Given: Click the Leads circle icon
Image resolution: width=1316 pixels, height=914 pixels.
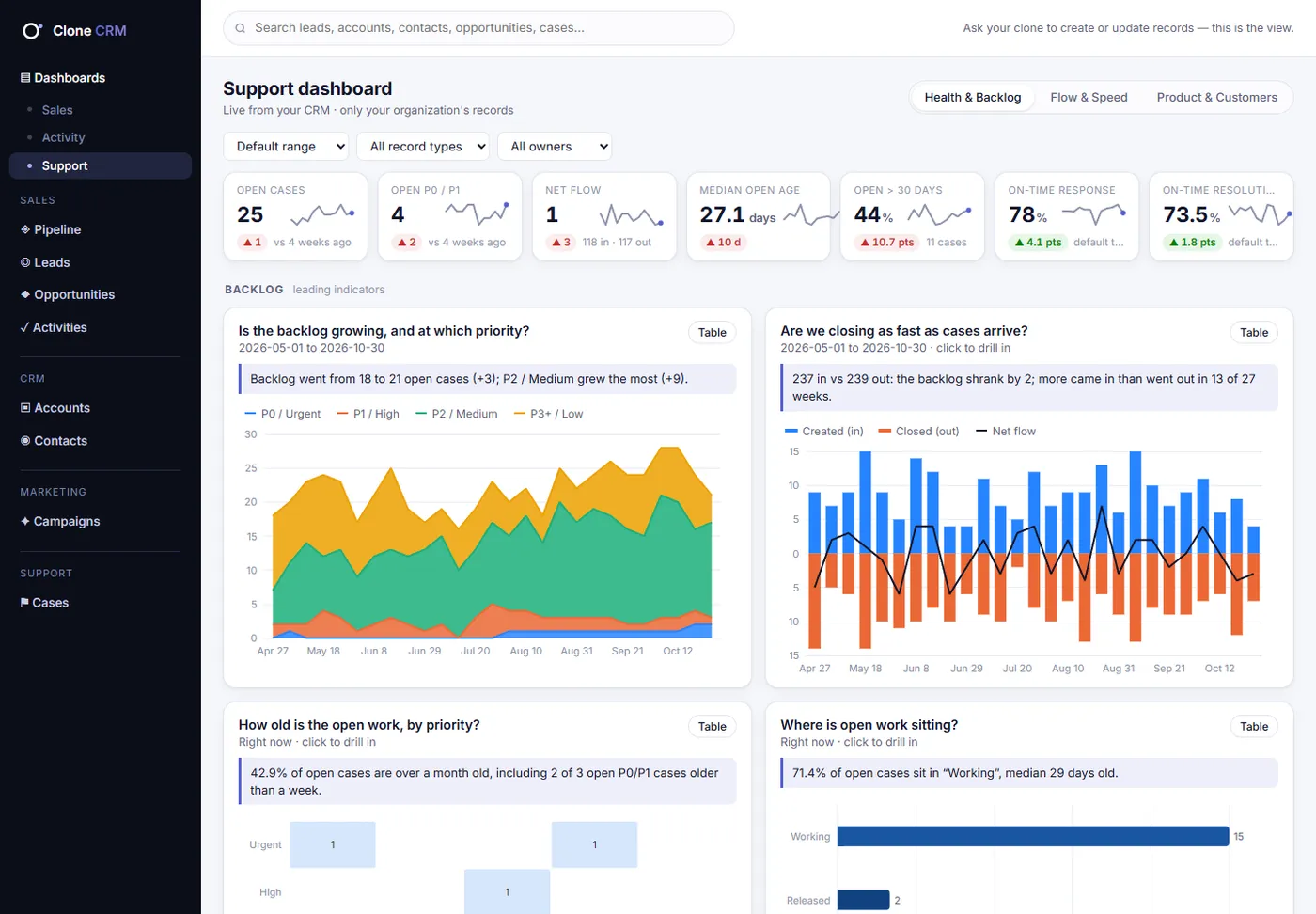Looking at the screenshot, I should (25, 262).
